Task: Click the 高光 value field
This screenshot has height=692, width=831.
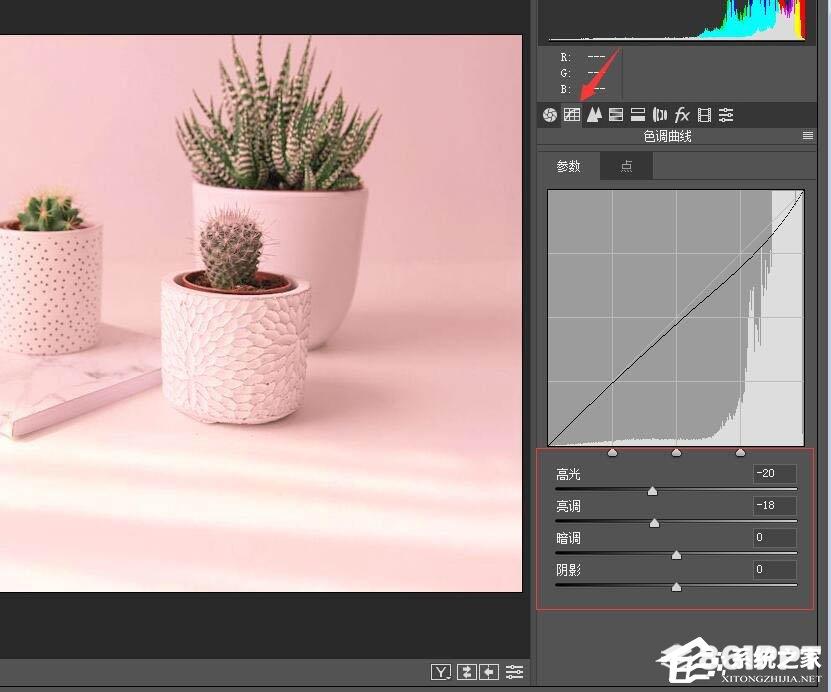Action: [x=774, y=473]
